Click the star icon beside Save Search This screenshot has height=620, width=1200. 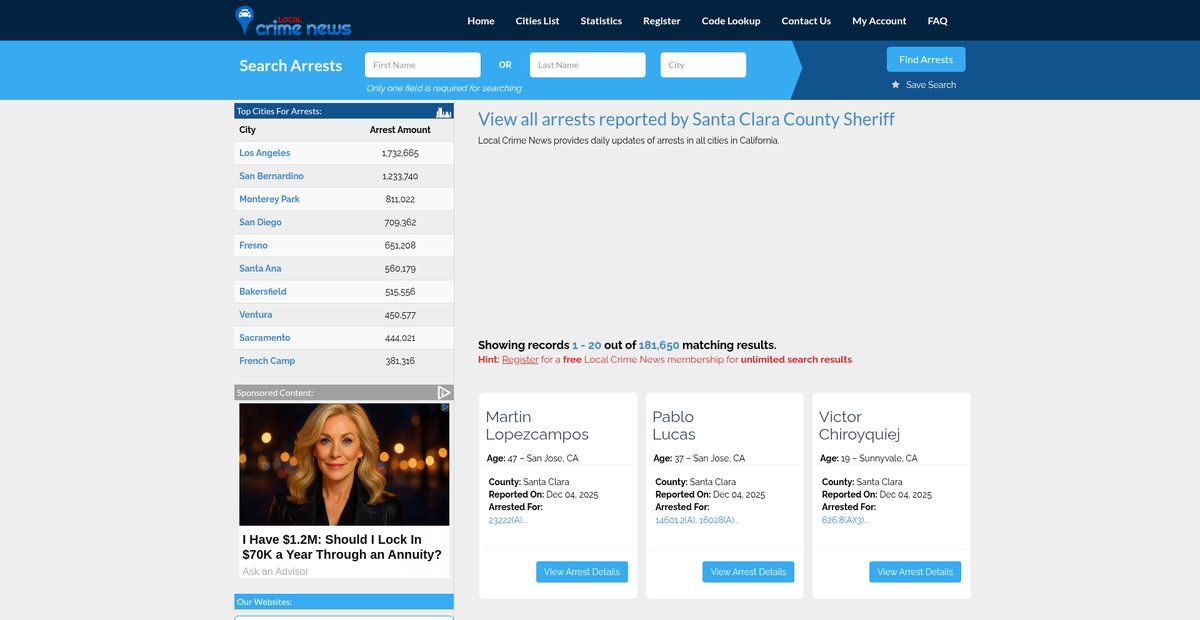click(x=896, y=85)
